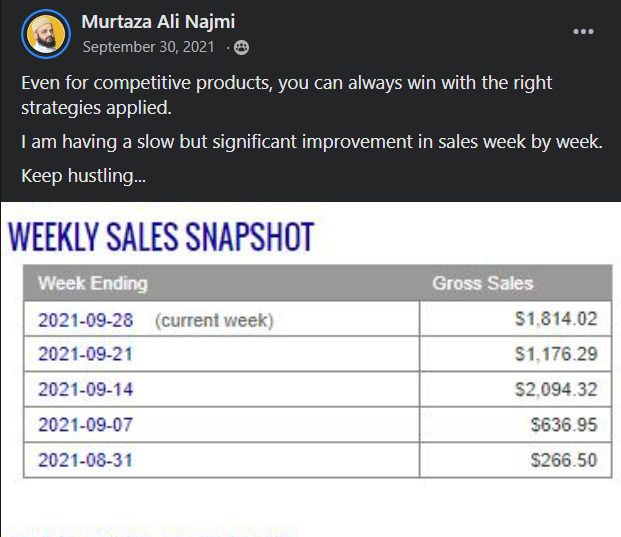This screenshot has width=621, height=537.
Task: Select the 2021-09-21 week ending link
Action: tap(86, 354)
